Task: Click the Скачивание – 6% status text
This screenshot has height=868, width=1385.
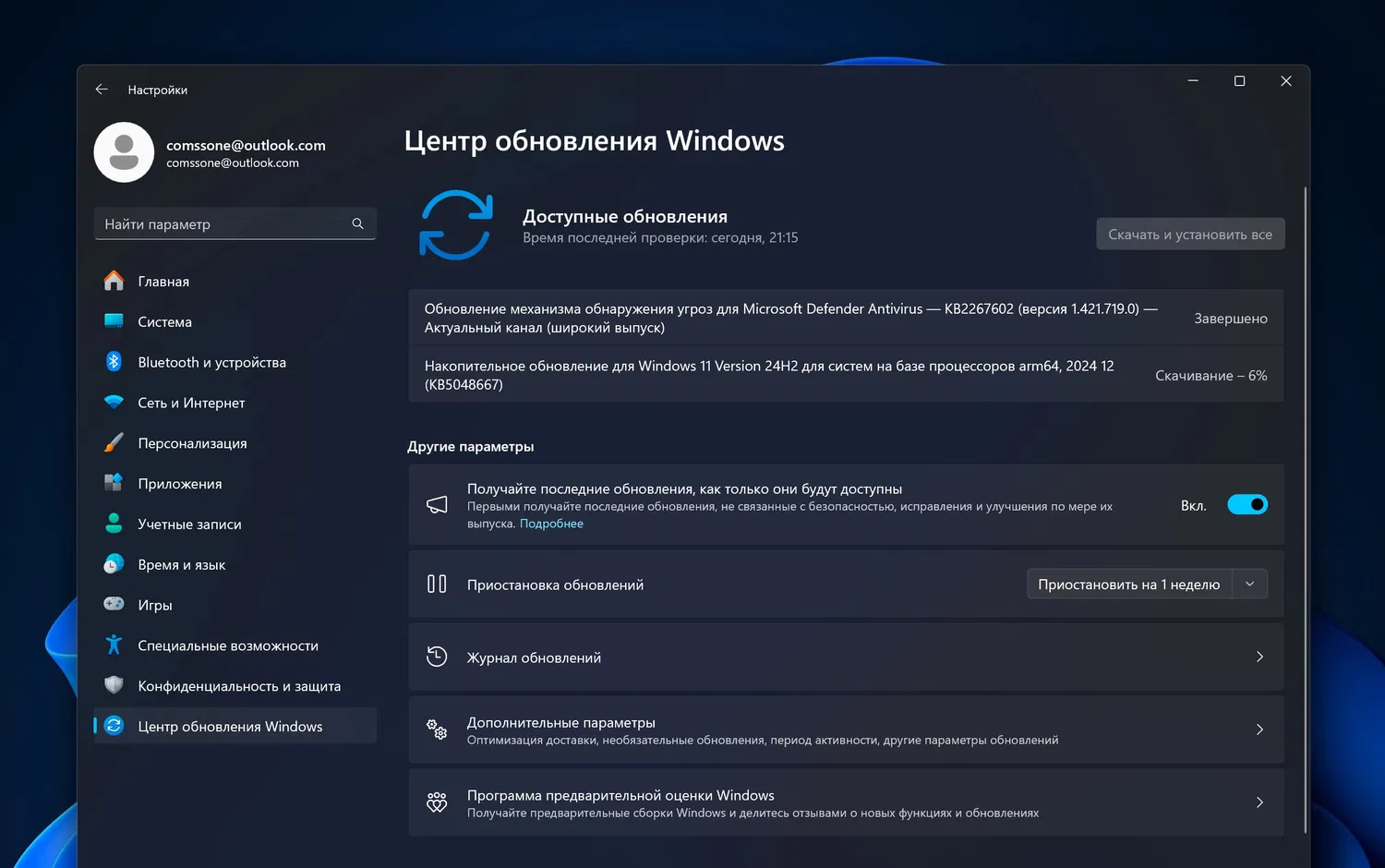Action: pyautogui.click(x=1211, y=376)
